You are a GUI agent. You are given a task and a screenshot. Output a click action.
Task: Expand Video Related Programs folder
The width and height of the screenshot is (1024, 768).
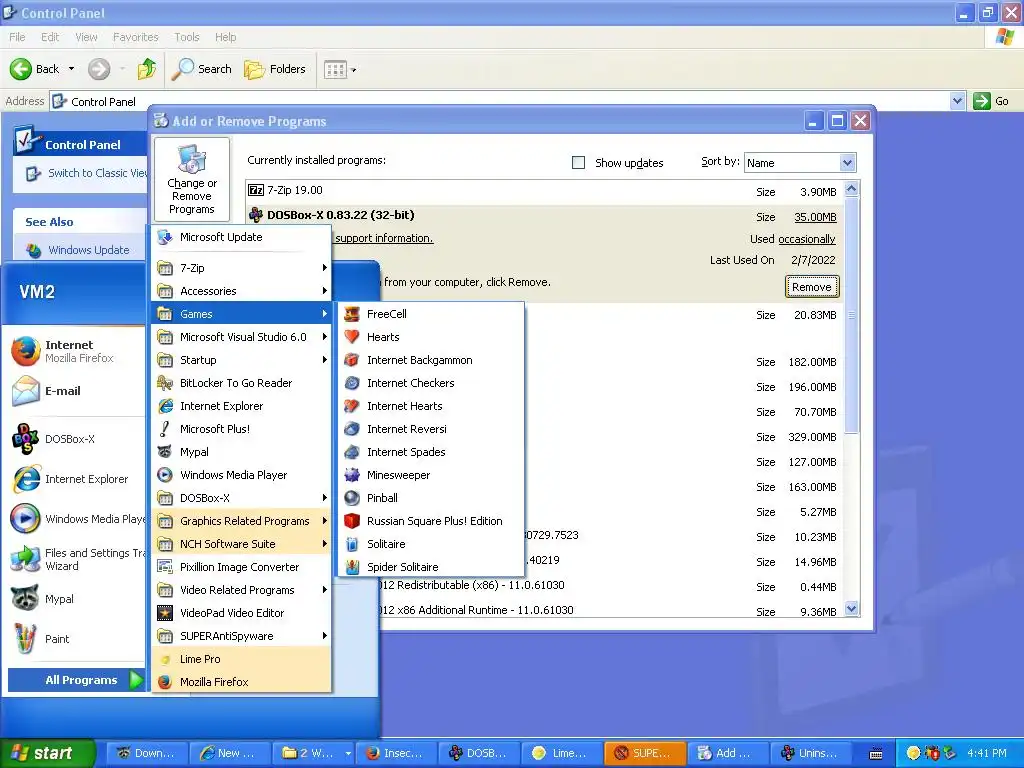tap(242, 590)
